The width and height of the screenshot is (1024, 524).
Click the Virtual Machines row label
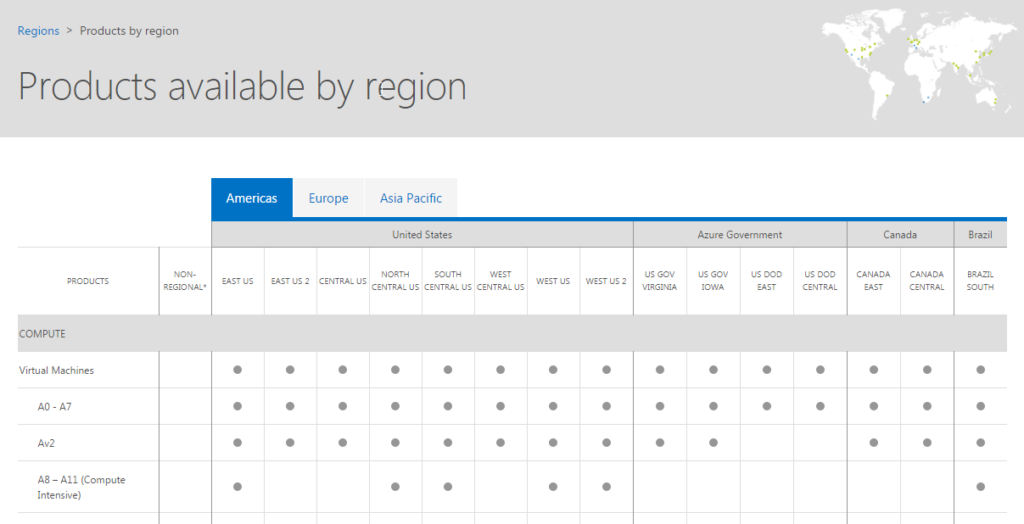coord(56,370)
